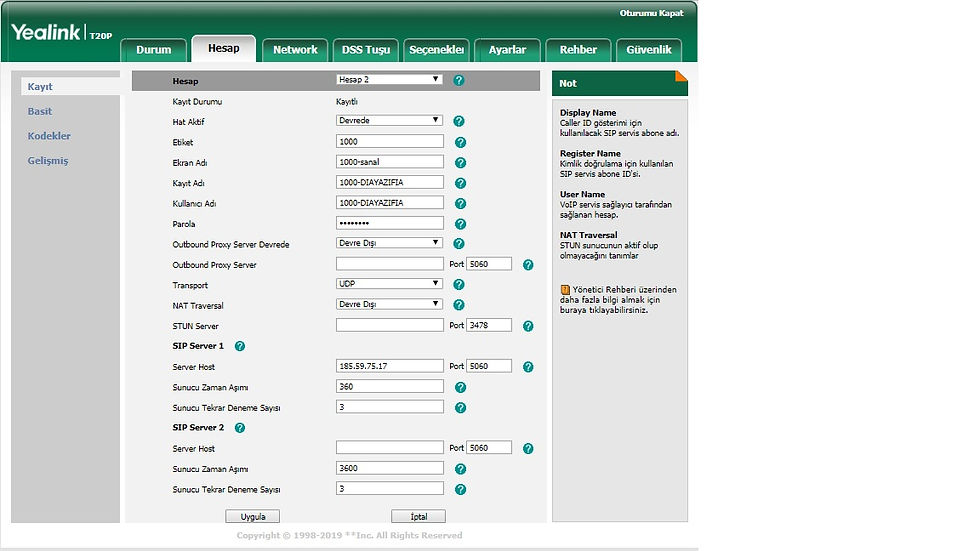Click help icon beside Outbound Proxy Server port
This screenshot has height=551, width=980.
click(528, 265)
